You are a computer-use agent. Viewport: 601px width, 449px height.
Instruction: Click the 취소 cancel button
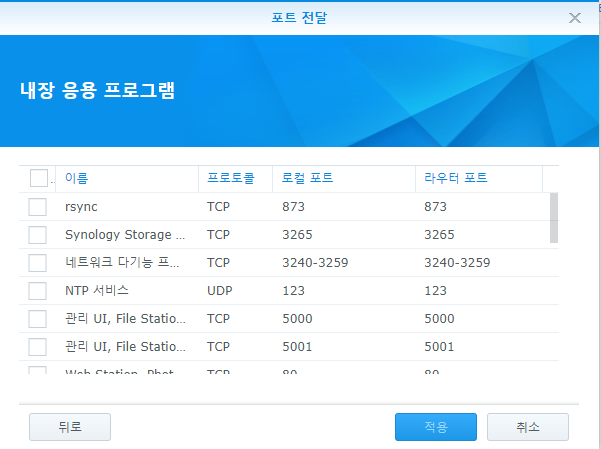point(528,427)
